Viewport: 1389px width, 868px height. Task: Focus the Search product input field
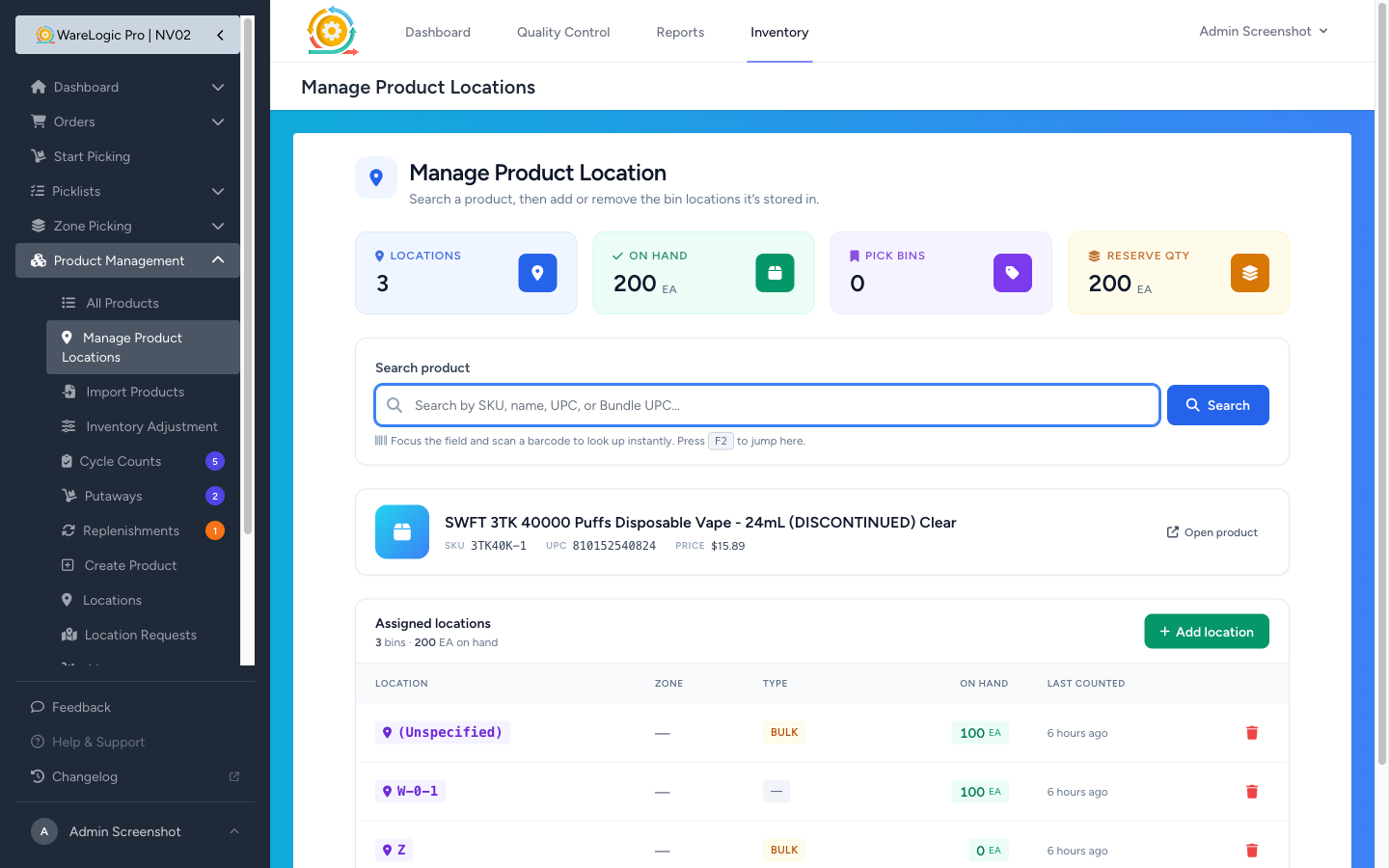click(x=767, y=405)
